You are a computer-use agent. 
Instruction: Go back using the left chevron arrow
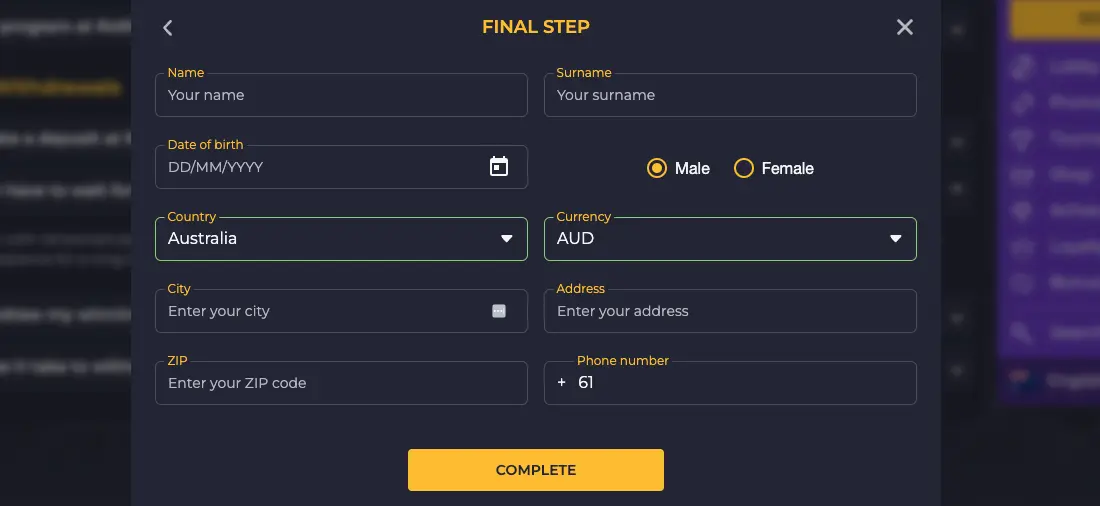pos(167,27)
